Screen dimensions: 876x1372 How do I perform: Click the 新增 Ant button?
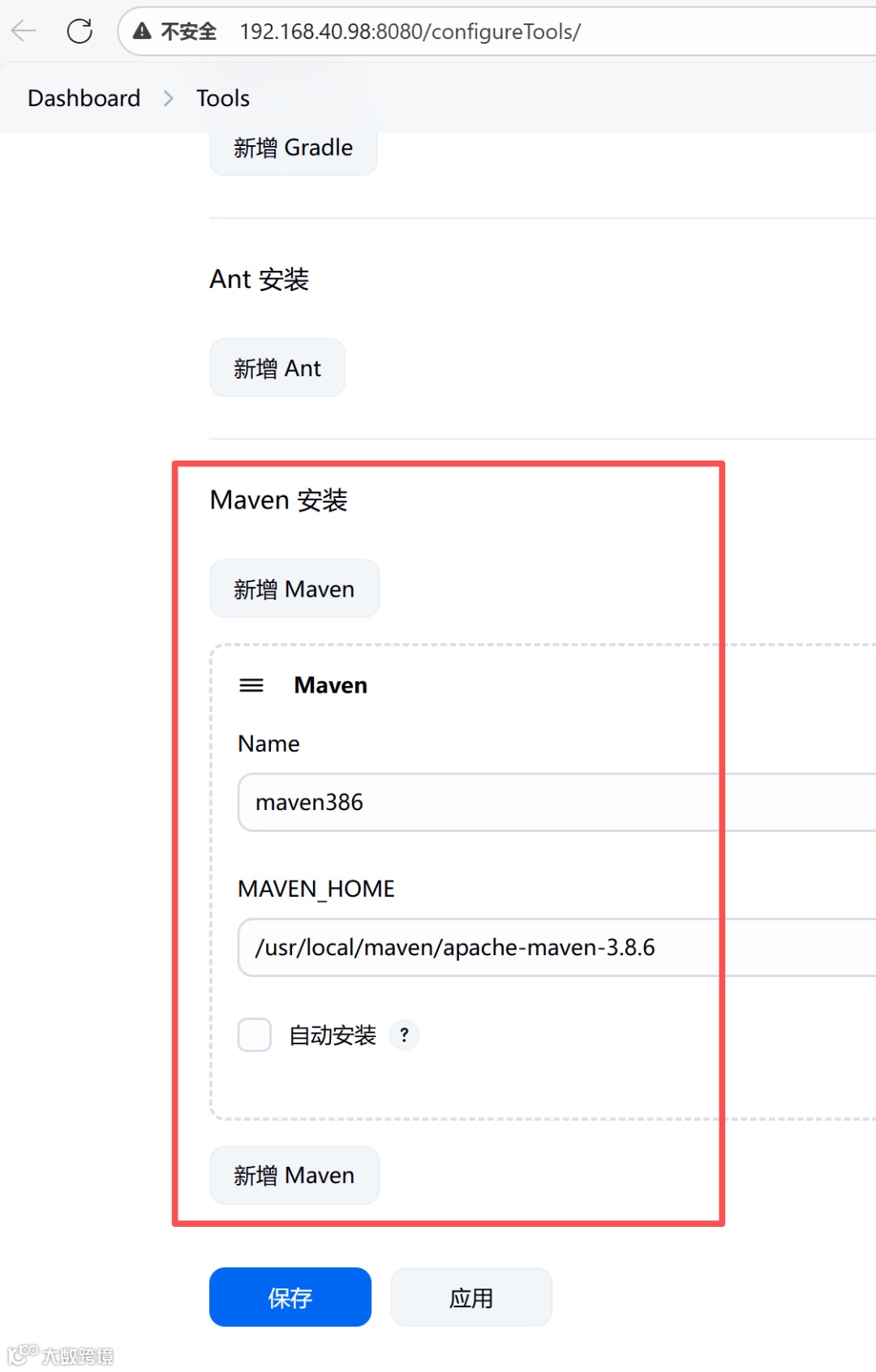coord(277,368)
